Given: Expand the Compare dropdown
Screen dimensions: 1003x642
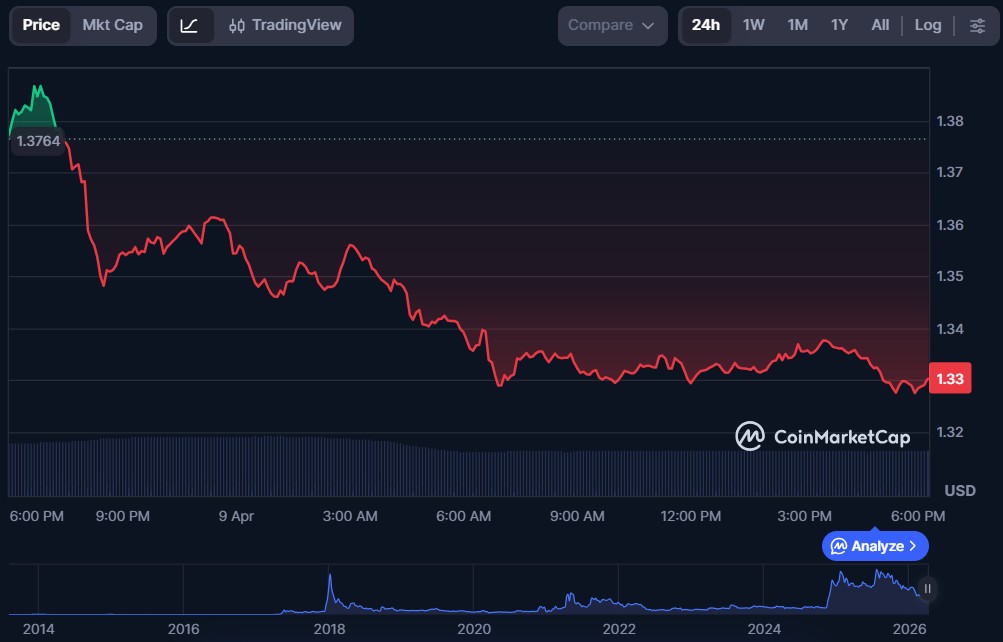Looking at the screenshot, I should 612,25.
